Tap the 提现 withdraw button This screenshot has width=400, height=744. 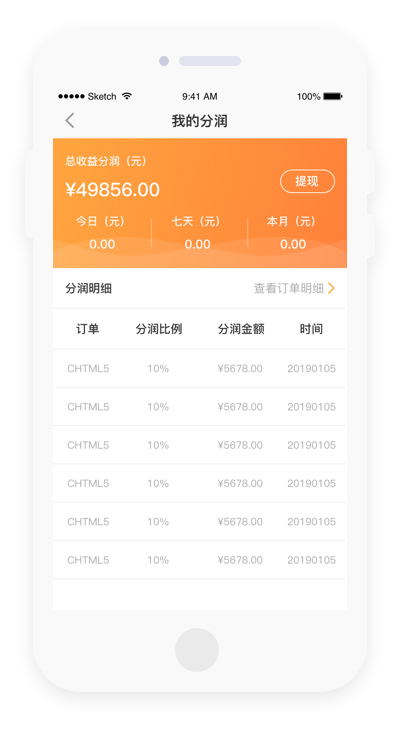point(307,181)
